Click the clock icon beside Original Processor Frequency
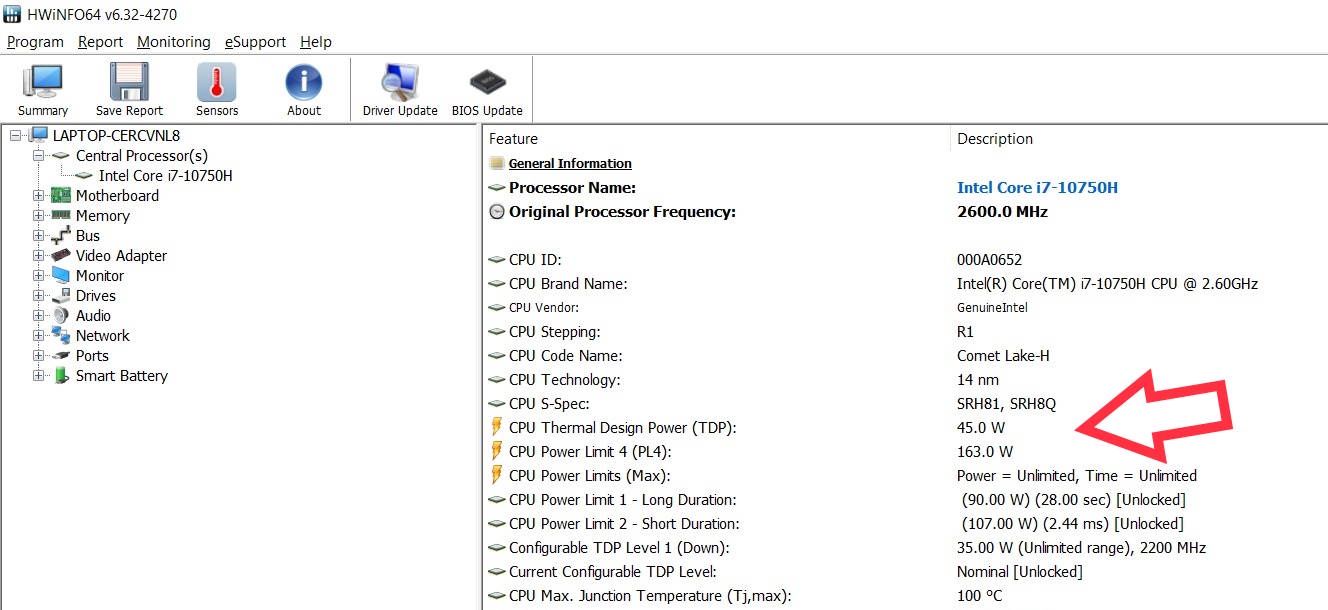This screenshot has height=610, width=1328. (x=497, y=212)
